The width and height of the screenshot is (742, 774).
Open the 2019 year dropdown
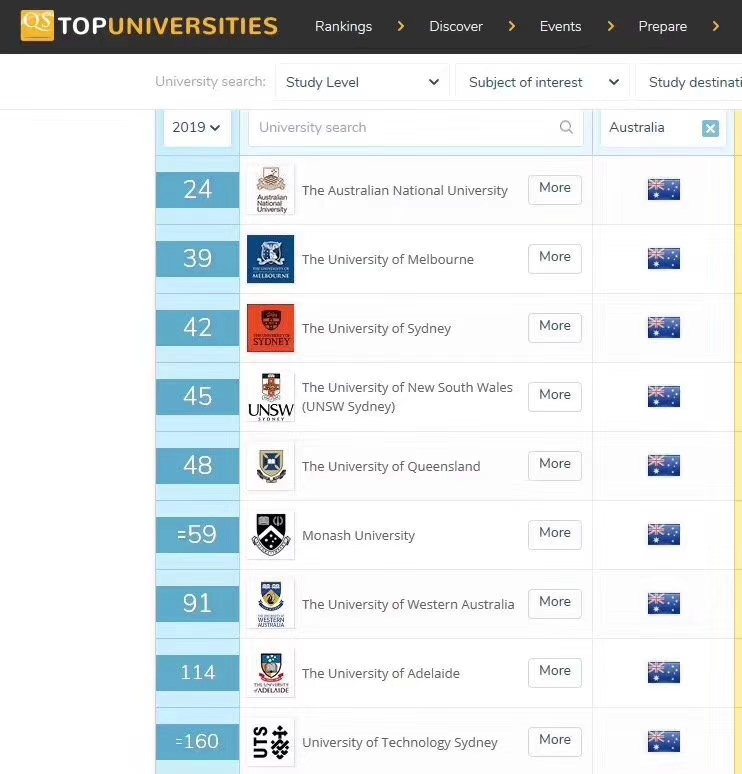(197, 127)
